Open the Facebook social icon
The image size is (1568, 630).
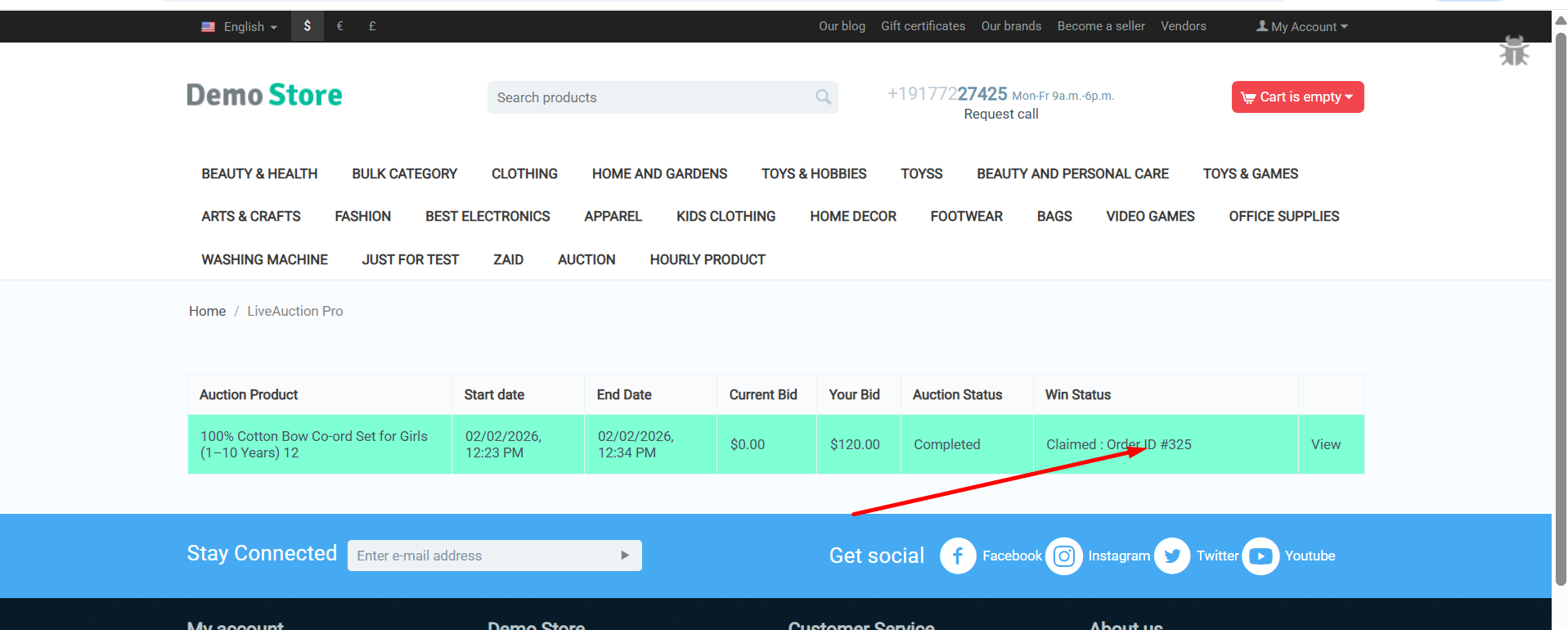click(x=958, y=556)
